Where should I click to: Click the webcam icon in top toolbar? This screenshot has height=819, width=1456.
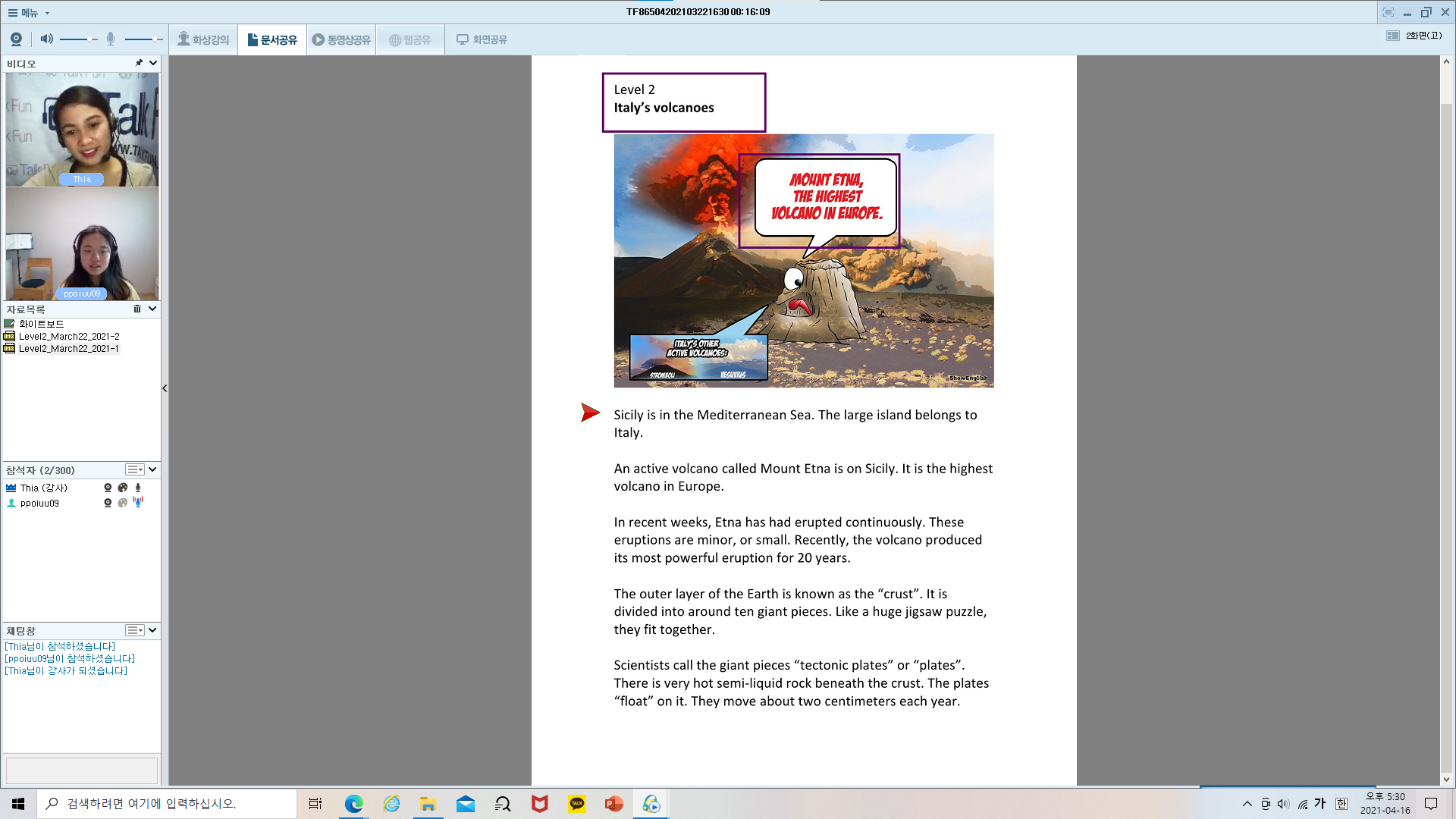16,39
